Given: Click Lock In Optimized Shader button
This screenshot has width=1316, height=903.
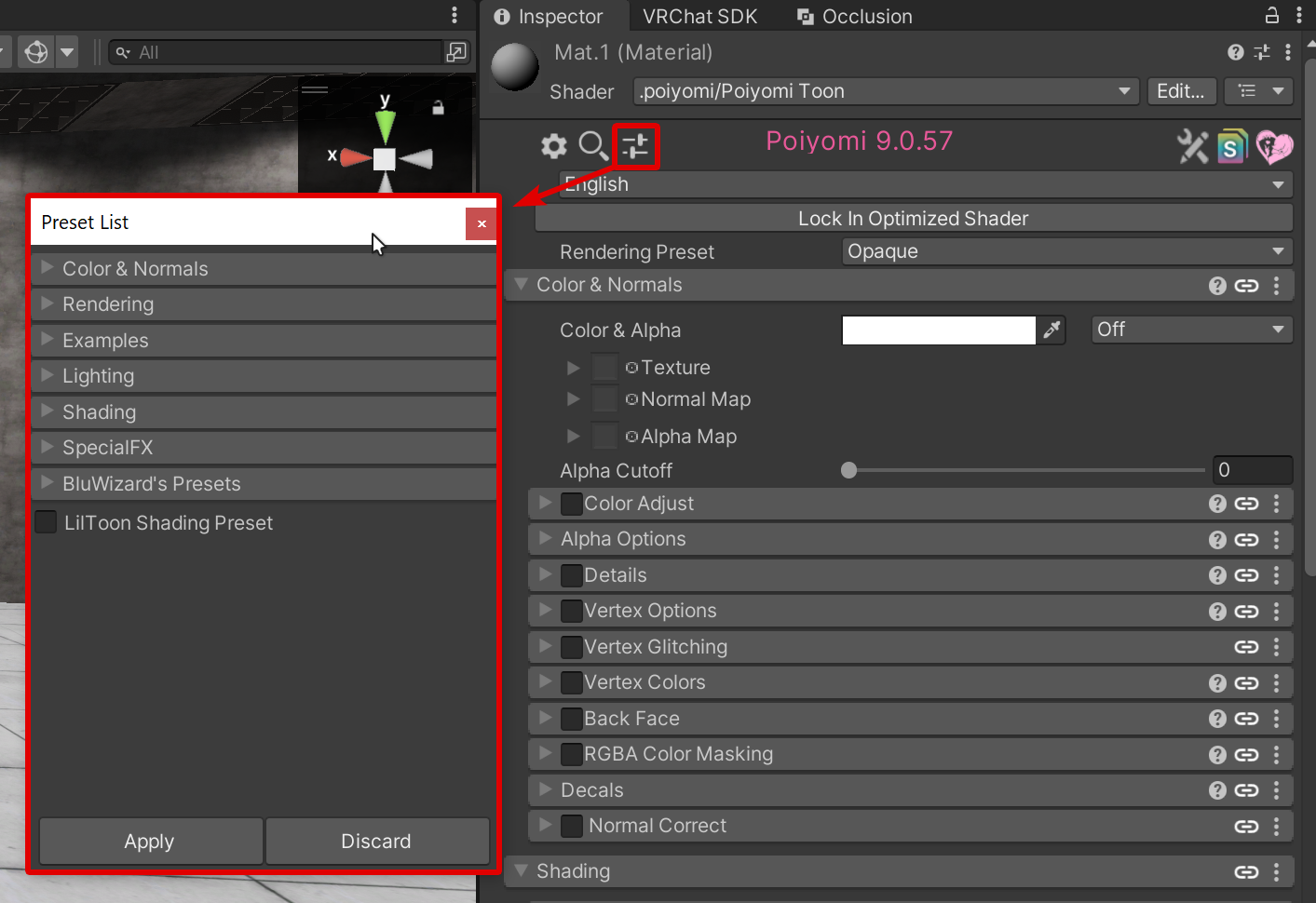Looking at the screenshot, I should 914,218.
